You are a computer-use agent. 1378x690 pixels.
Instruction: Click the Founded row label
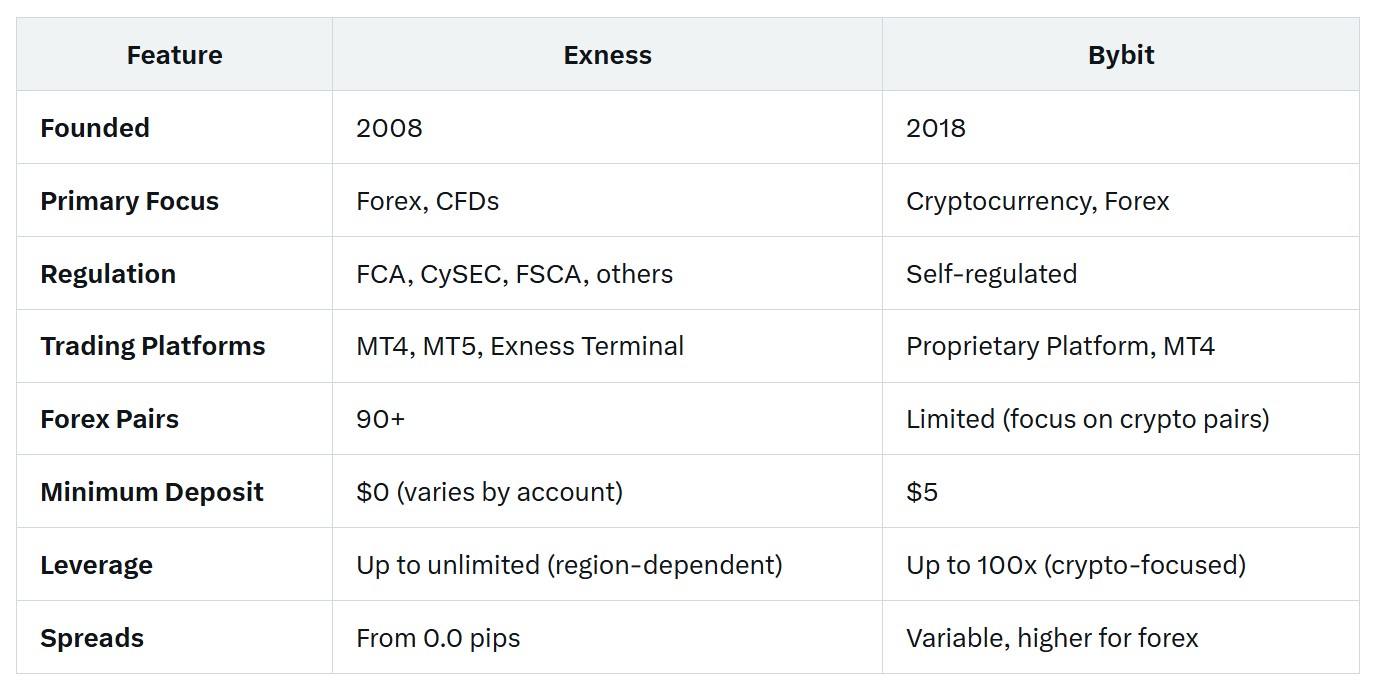pos(95,128)
